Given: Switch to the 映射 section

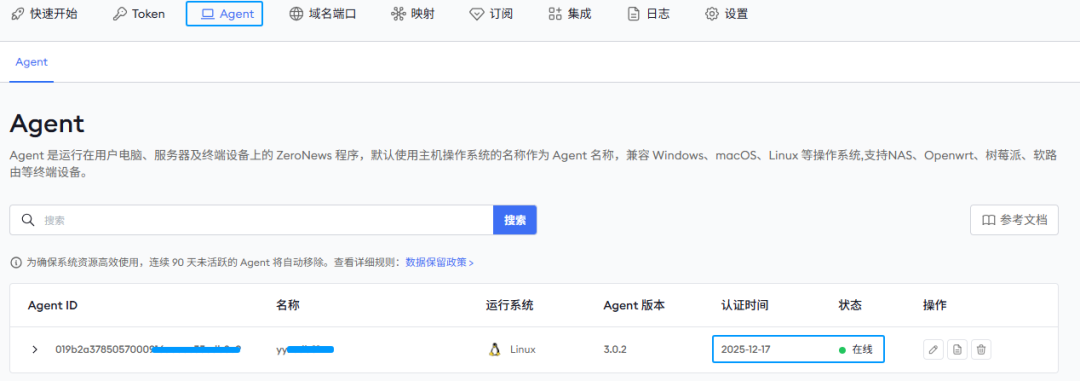Looking at the screenshot, I should (413, 14).
